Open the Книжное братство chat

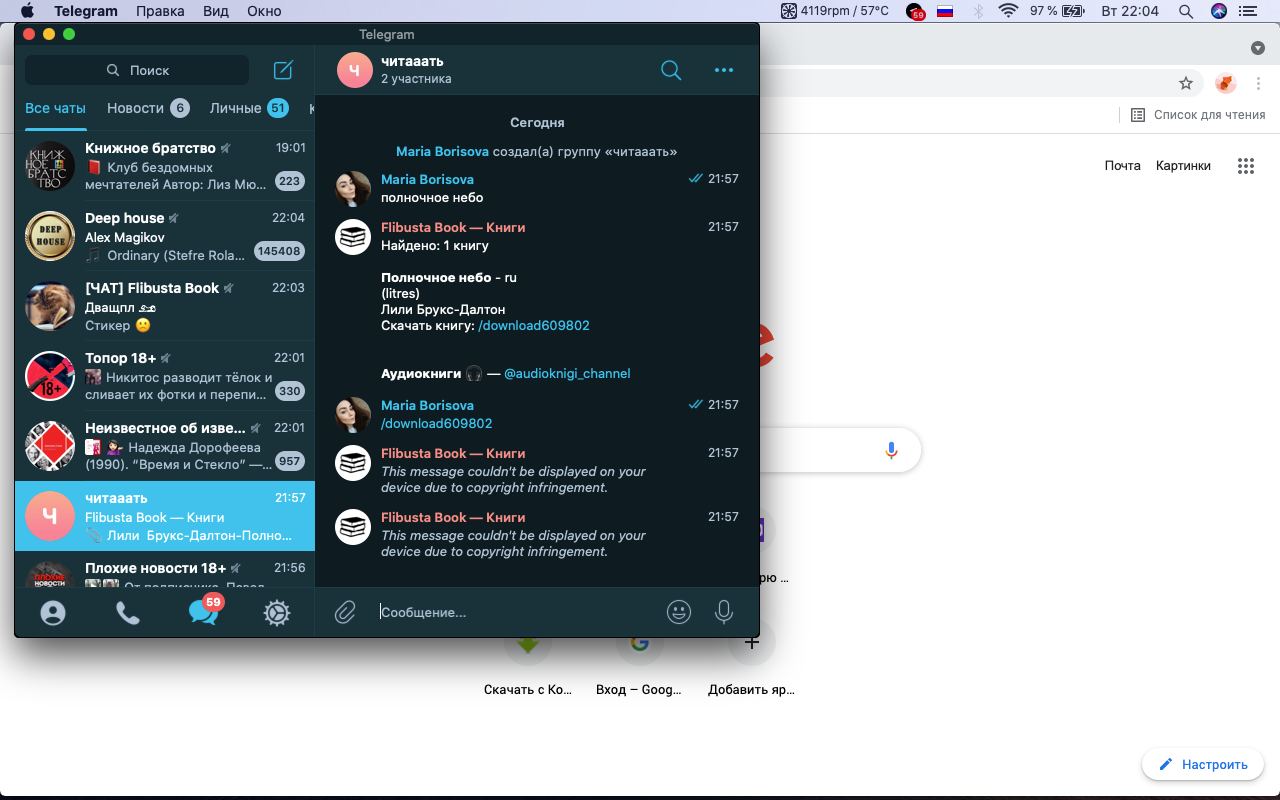165,166
